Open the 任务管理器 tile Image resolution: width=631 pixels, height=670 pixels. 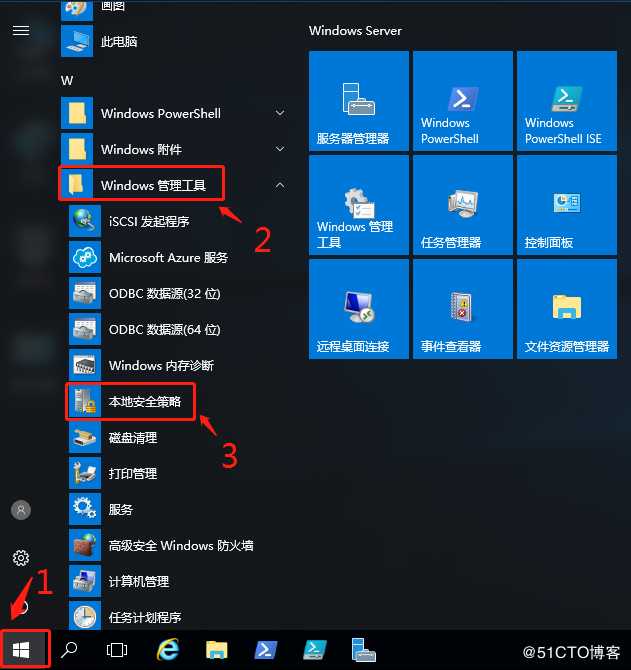click(x=463, y=205)
